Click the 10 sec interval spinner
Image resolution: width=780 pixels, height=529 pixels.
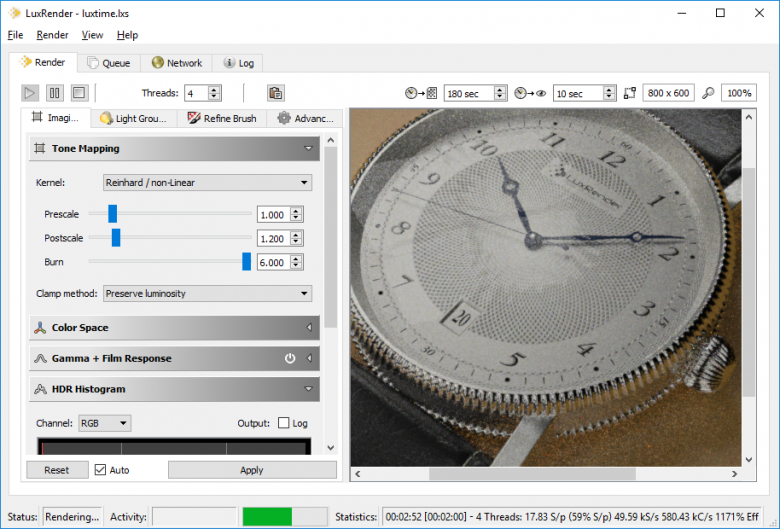click(x=609, y=93)
